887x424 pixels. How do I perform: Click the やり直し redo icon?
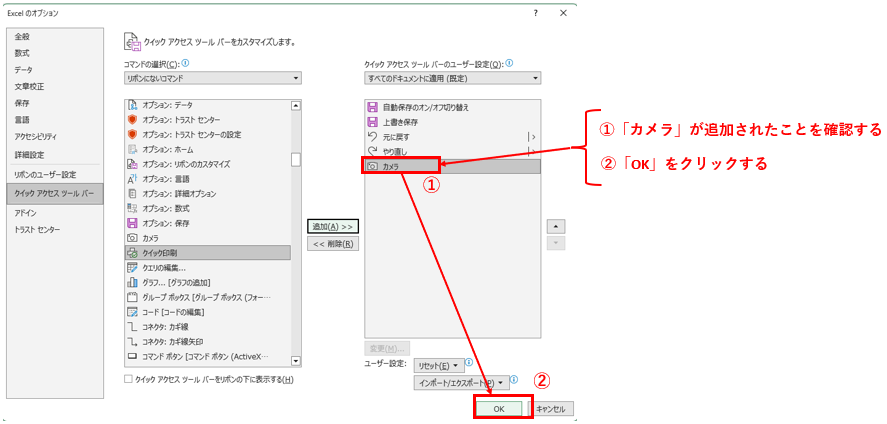372,151
